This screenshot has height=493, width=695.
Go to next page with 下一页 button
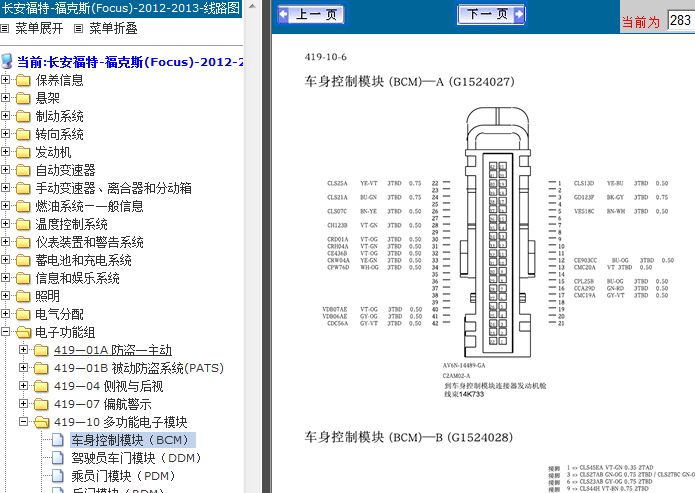point(491,14)
